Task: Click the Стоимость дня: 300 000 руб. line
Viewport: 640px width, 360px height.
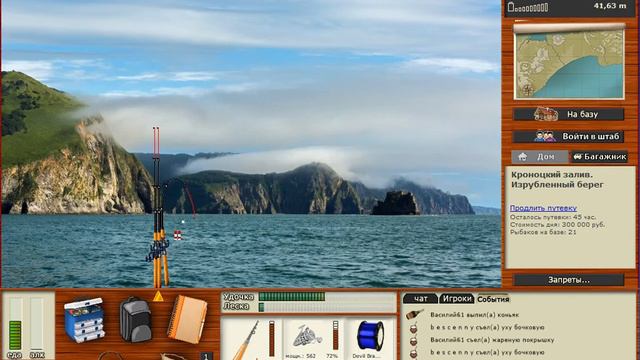Action: click(557, 224)
